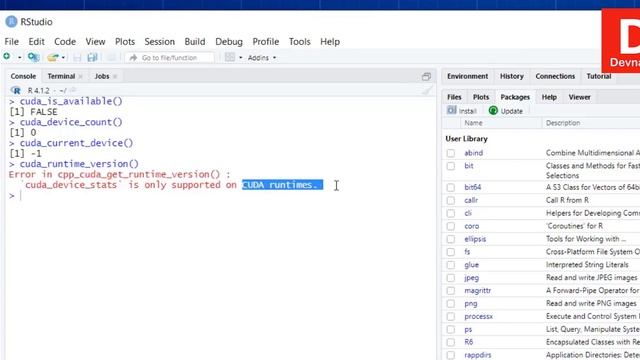The width and height of the screenshot is (640, 360).
Task: Click the Print document icon
Action: pyautogui.click(x=111, y=58)
